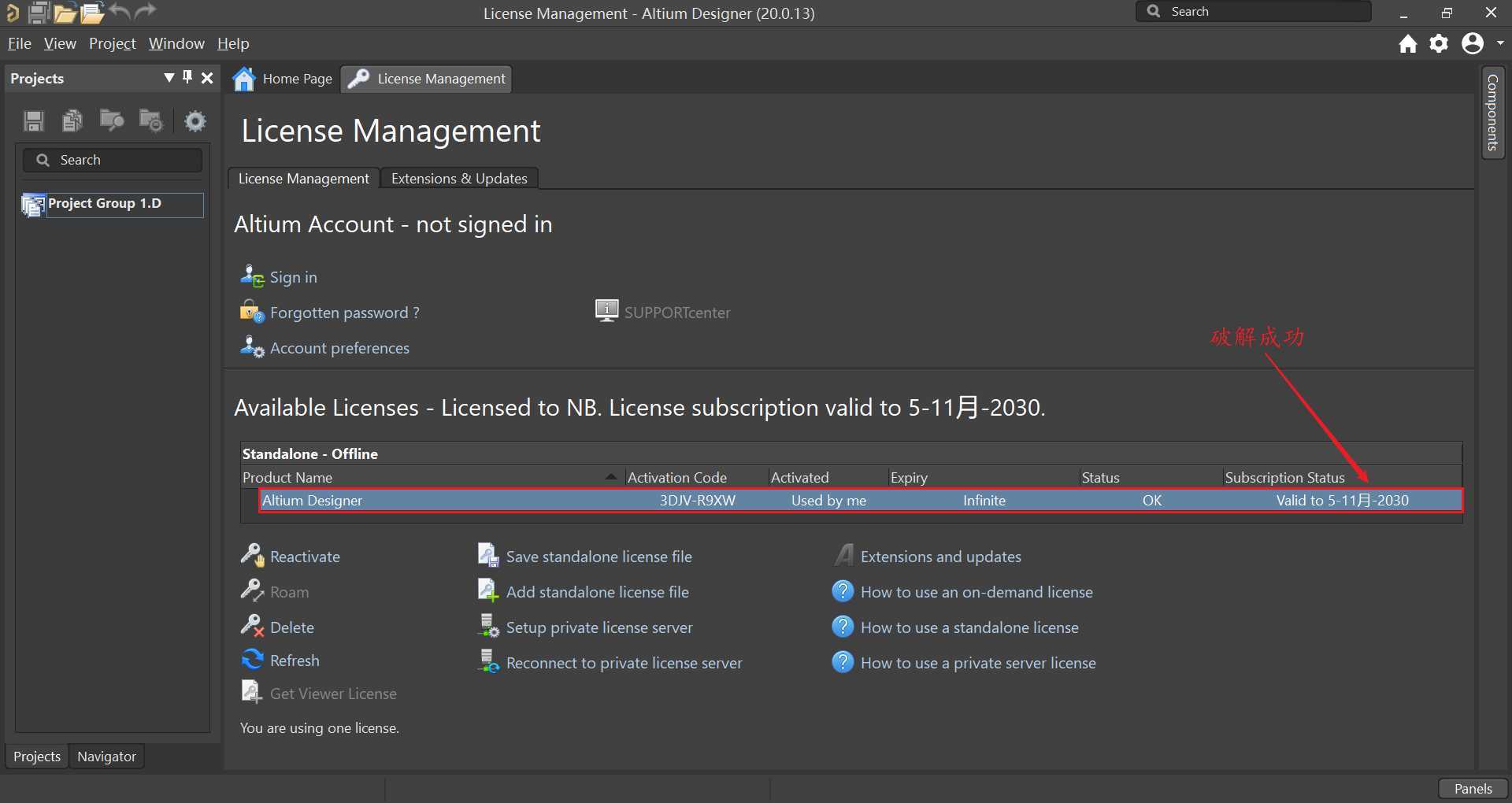Switch to the Home Page tab
Viewport: 1512px width, 803px height.
click(284, 79)
